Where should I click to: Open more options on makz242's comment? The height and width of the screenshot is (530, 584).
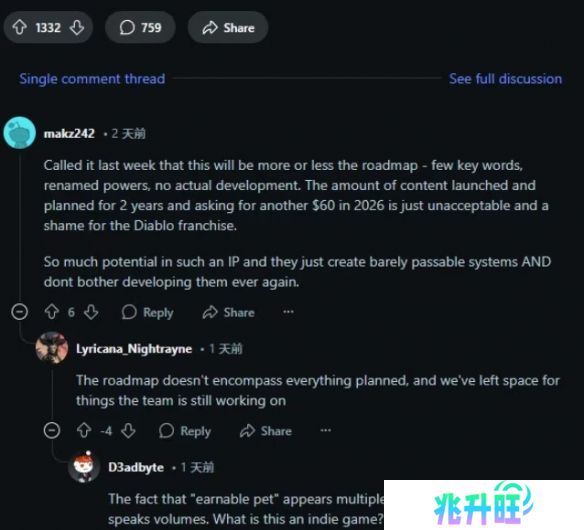click(x=288, y=312)
